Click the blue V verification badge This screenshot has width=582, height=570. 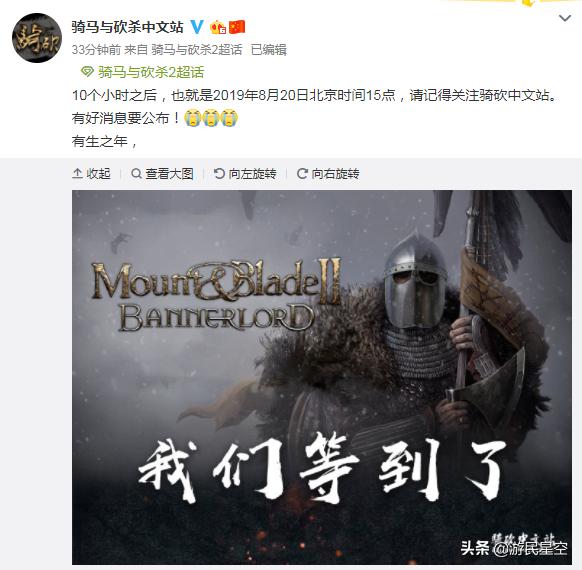[197, 27]
